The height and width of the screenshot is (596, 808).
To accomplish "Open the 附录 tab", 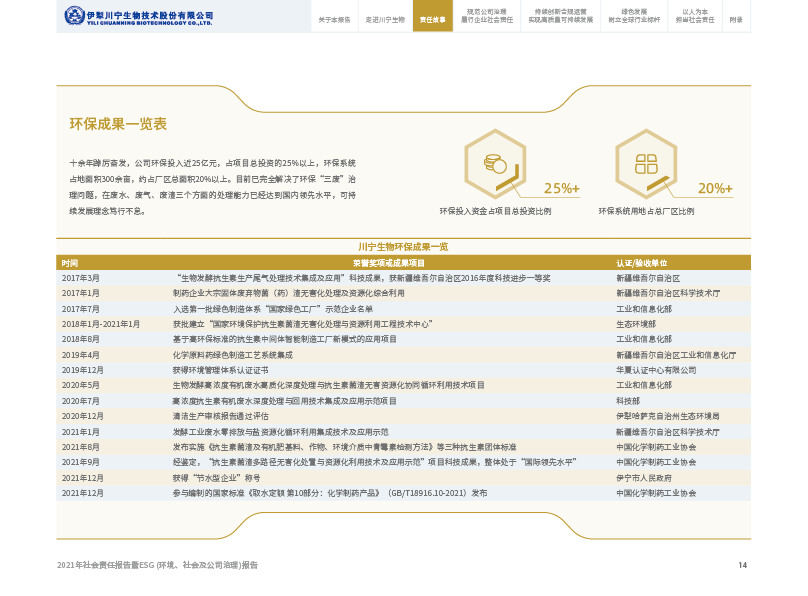I will click(x=736, y=19).
